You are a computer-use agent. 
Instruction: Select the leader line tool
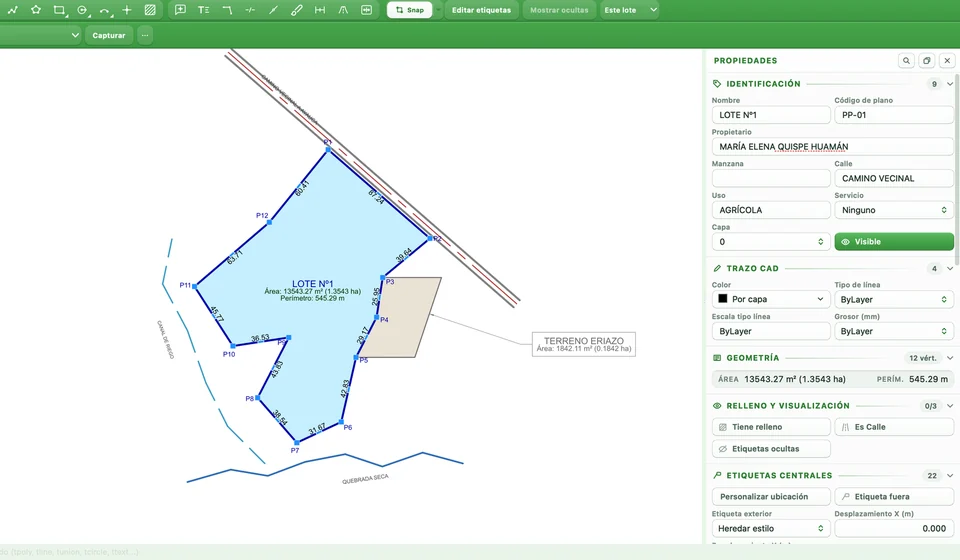227,10
